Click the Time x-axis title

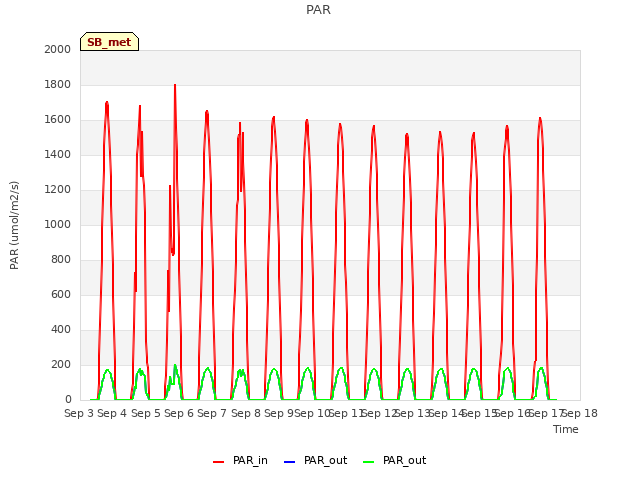coord(566,429)
